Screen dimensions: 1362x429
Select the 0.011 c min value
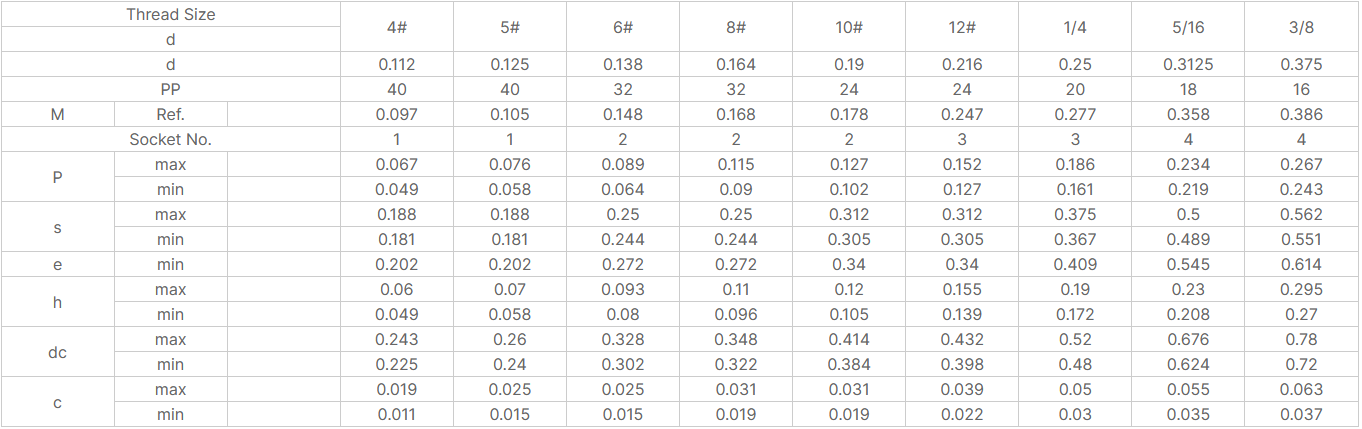396,415
